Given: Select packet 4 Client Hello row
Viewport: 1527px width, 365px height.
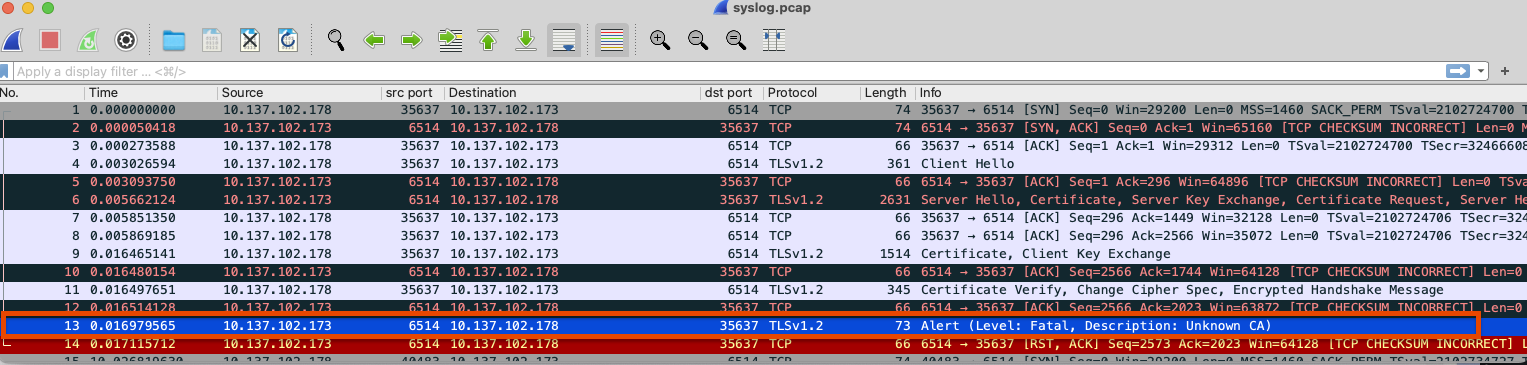Looking at the screenshot, I should coord(763,164).
